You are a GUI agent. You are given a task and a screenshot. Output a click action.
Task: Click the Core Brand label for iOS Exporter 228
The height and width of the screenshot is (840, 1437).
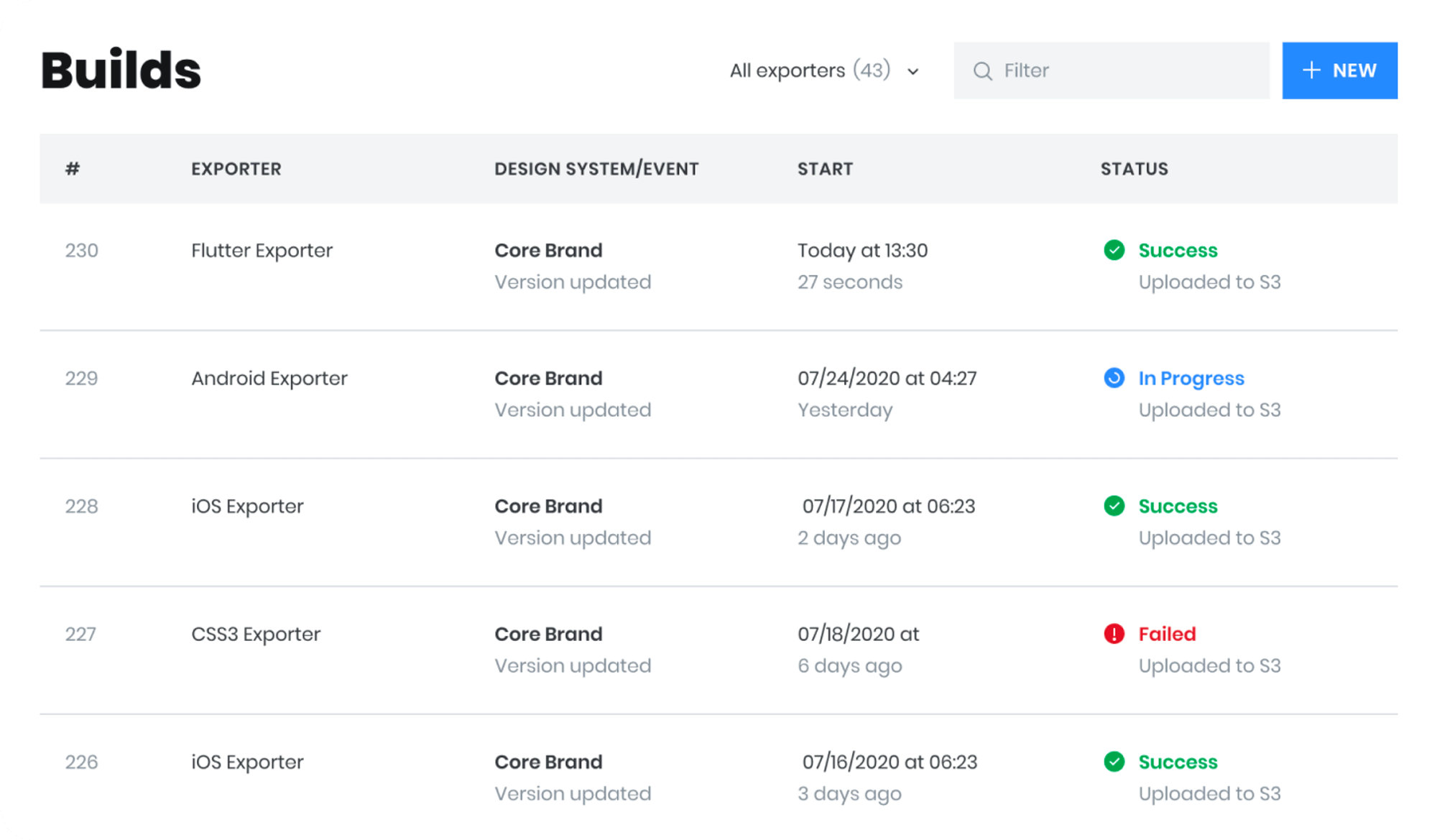coord(548,507)
